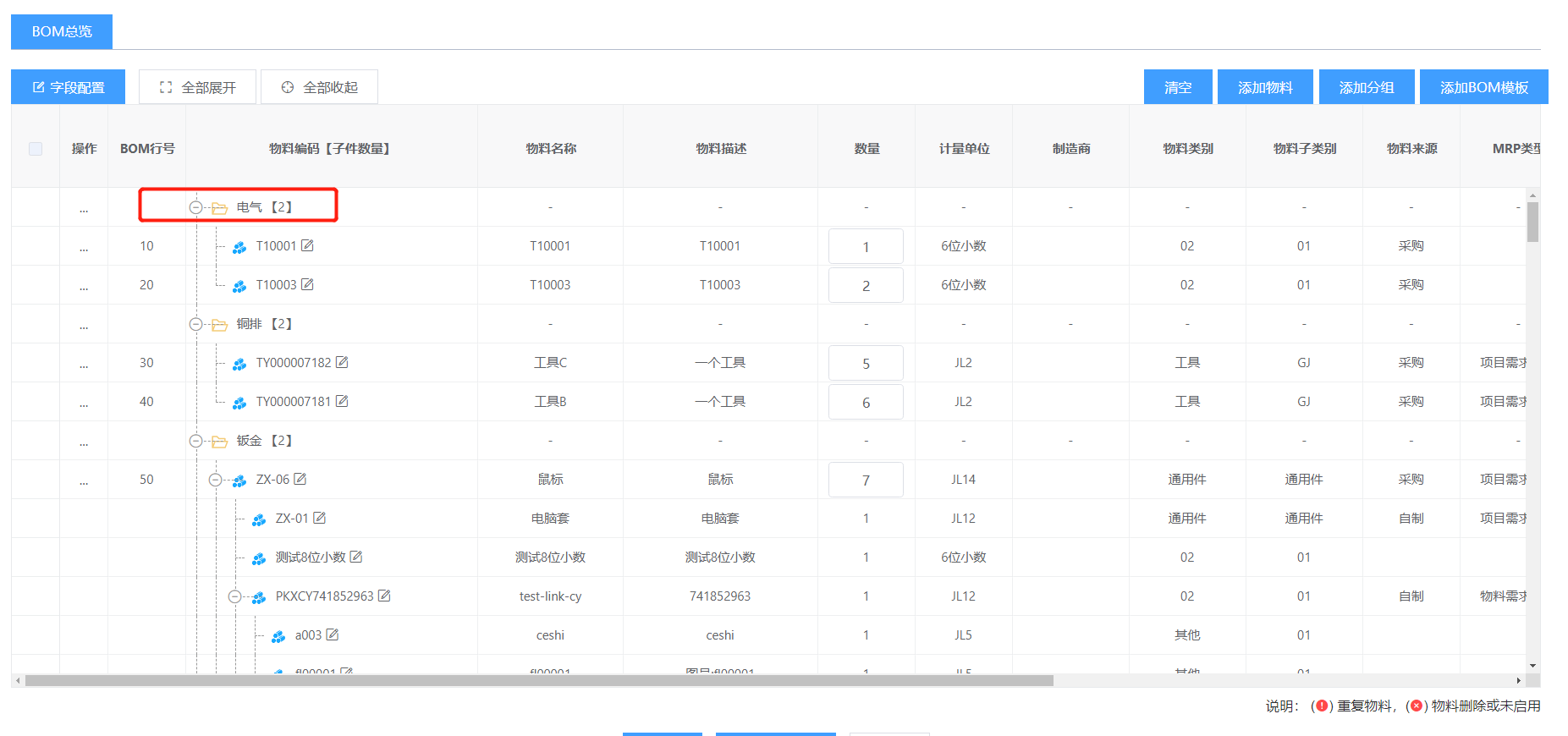Click the edit icon beside TY000007182

[342, 362]
